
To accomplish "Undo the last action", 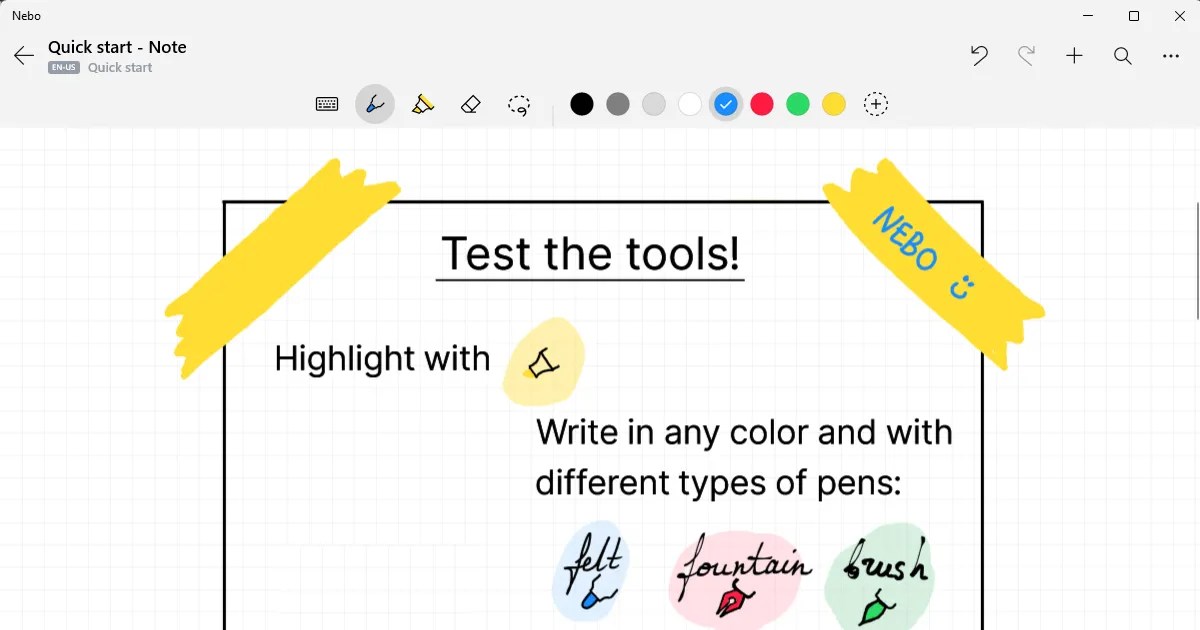I will click(x=979, y=56).
